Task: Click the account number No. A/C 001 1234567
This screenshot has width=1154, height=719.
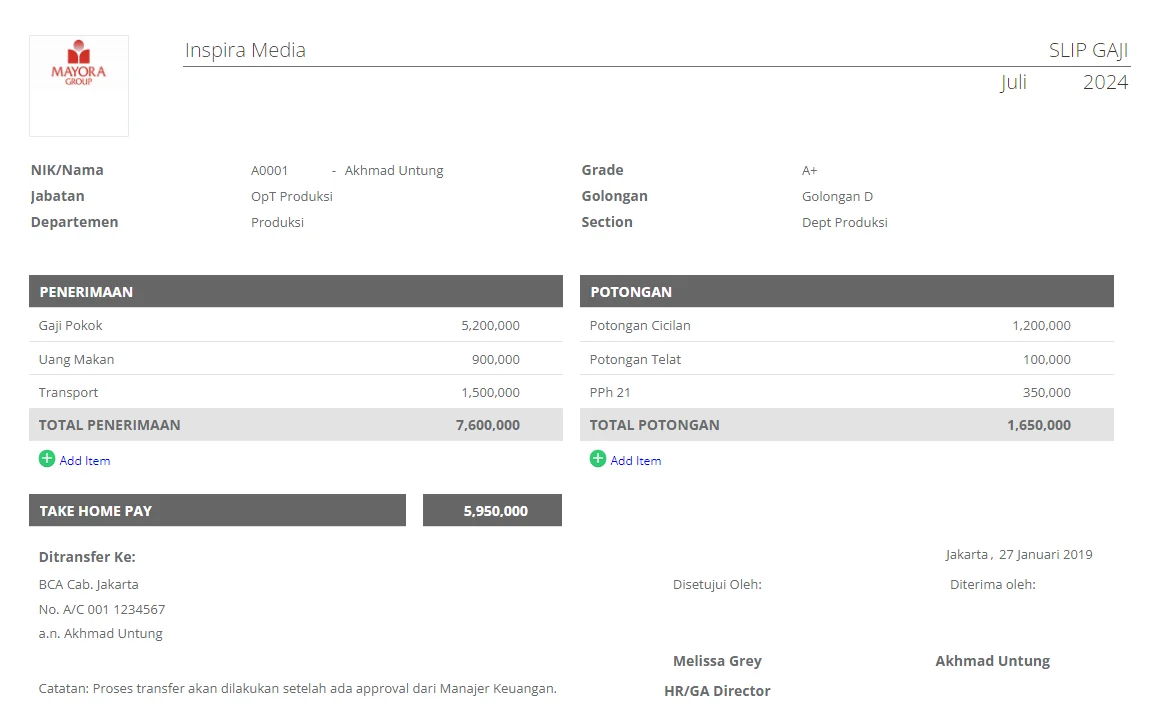Action: coord(102,609)
